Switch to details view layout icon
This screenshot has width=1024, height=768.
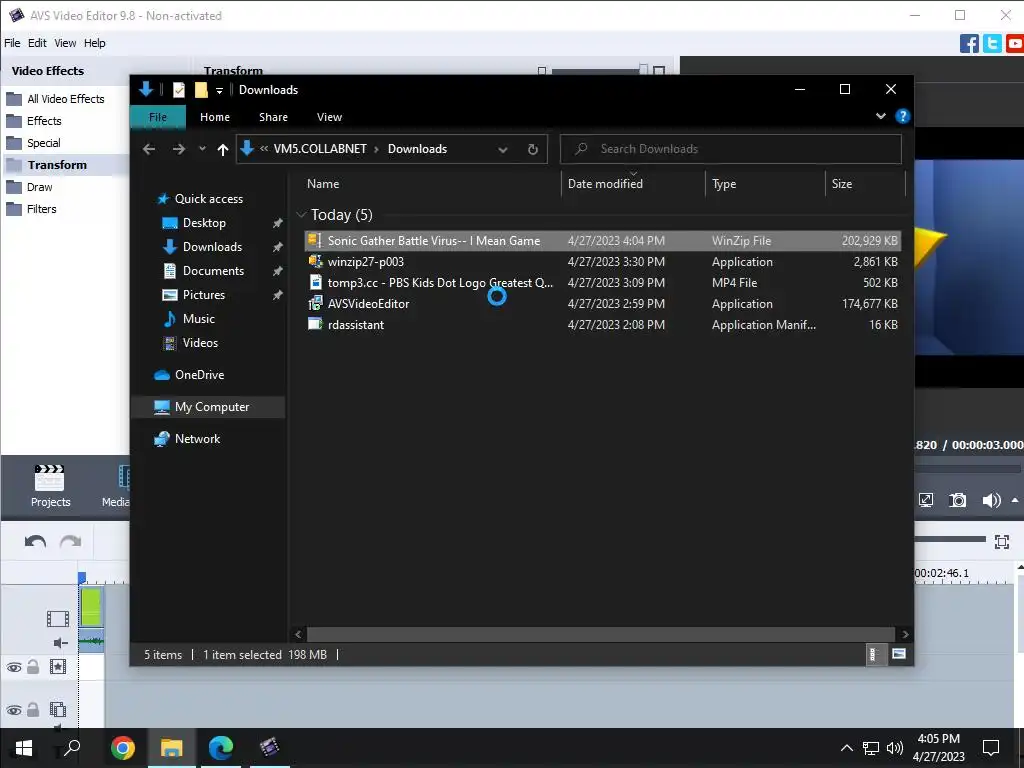[872, 654]
